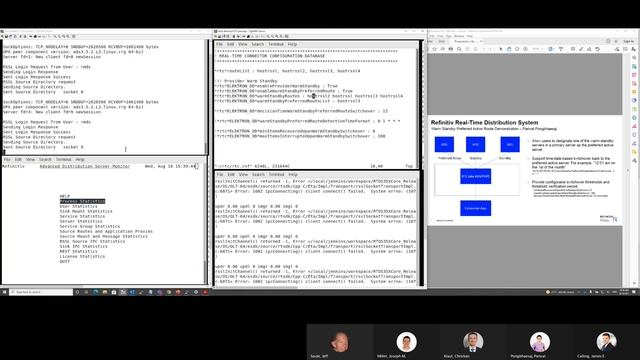640x360 pixels.
Task: Click Sign In in the PDF reader
Action: point(629,41)
